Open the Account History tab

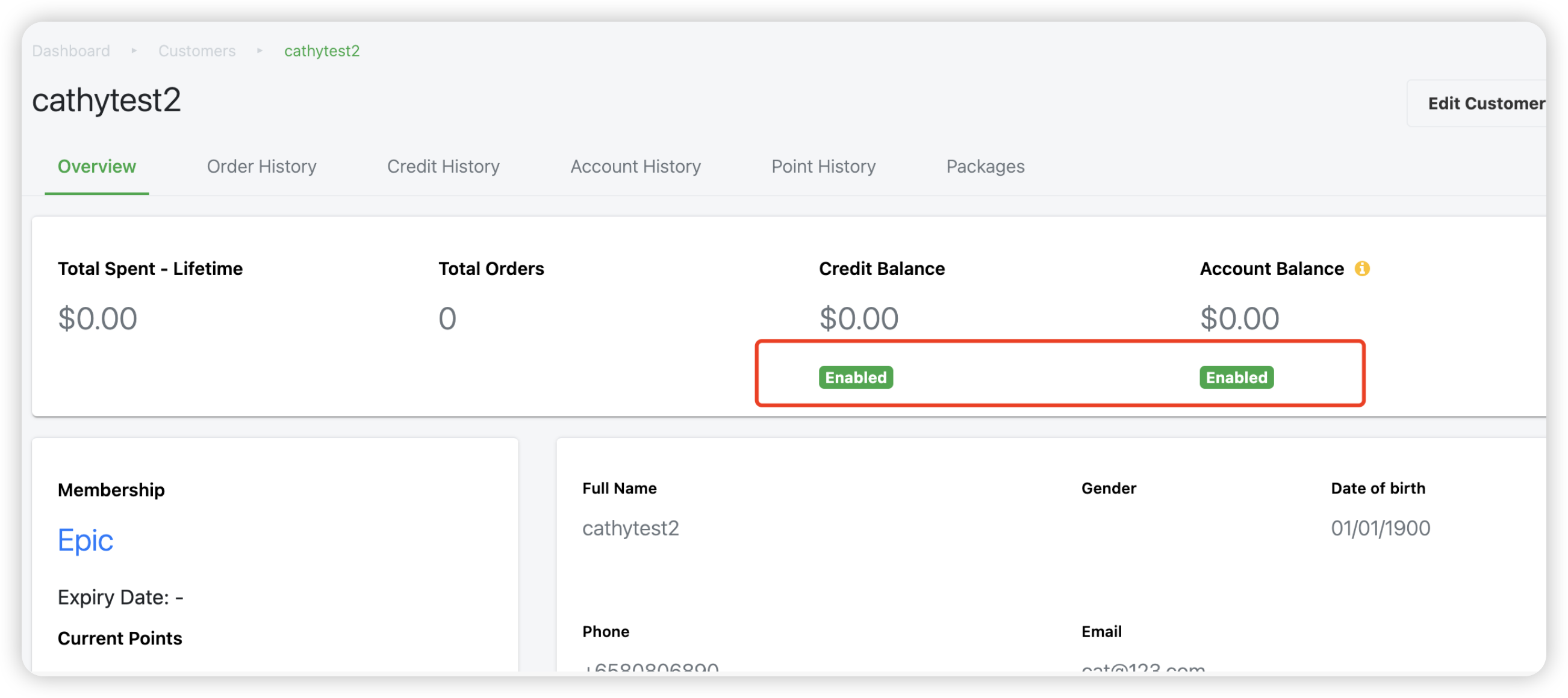tap(635, 166)
